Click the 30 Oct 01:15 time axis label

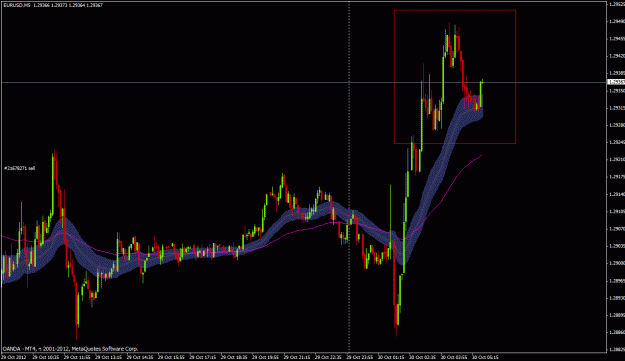pyautogui.click(x=391, y=357)
